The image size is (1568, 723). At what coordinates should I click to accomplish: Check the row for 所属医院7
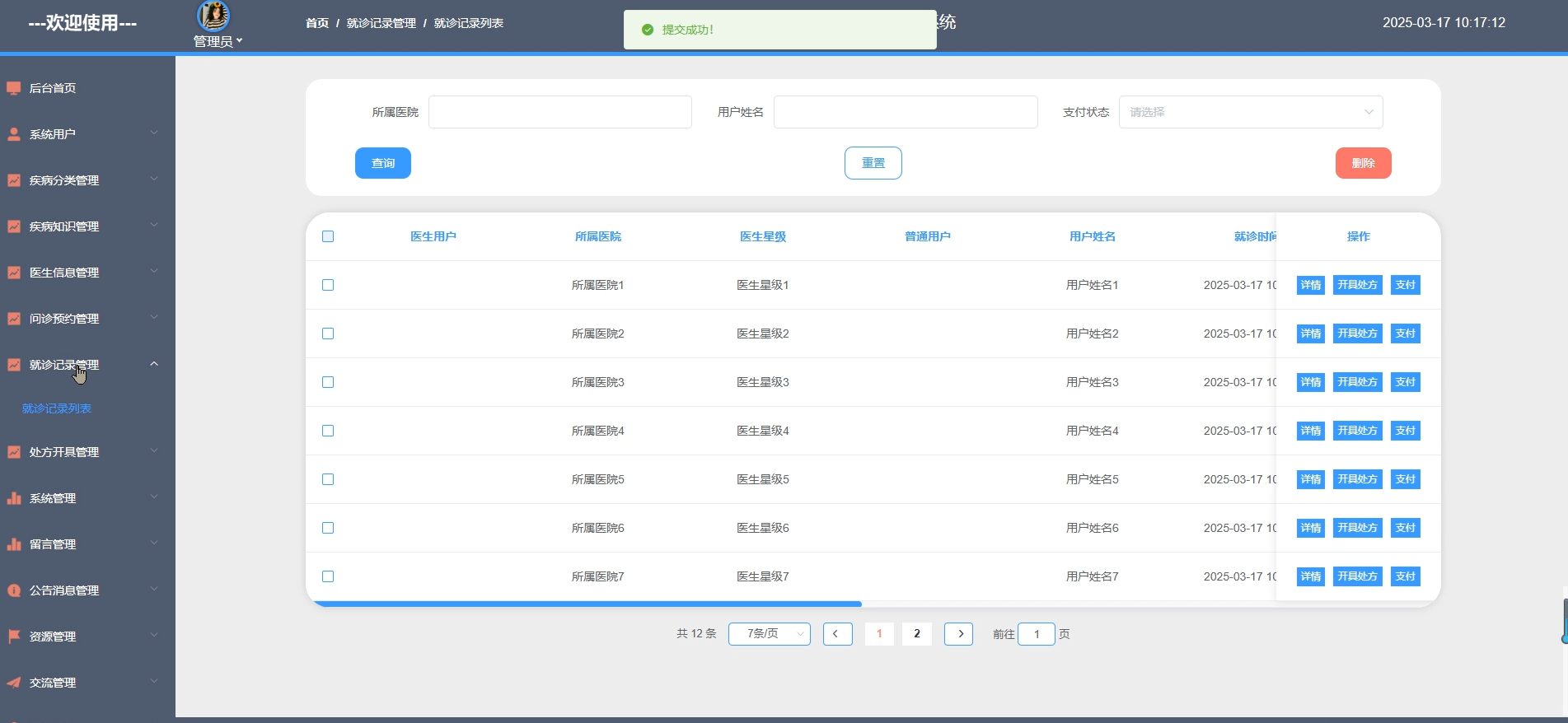click(328, 576)
